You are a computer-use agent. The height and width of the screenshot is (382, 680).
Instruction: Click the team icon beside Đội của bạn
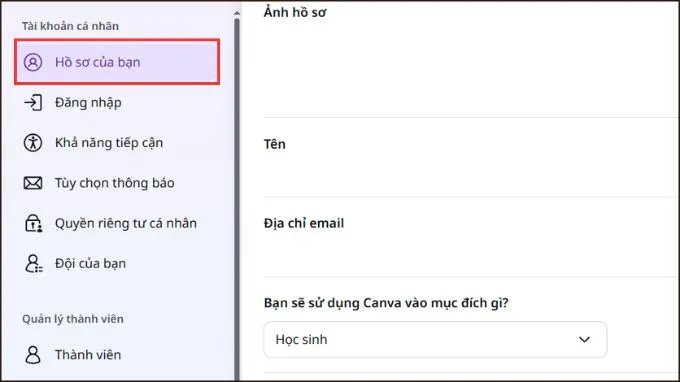33,264
